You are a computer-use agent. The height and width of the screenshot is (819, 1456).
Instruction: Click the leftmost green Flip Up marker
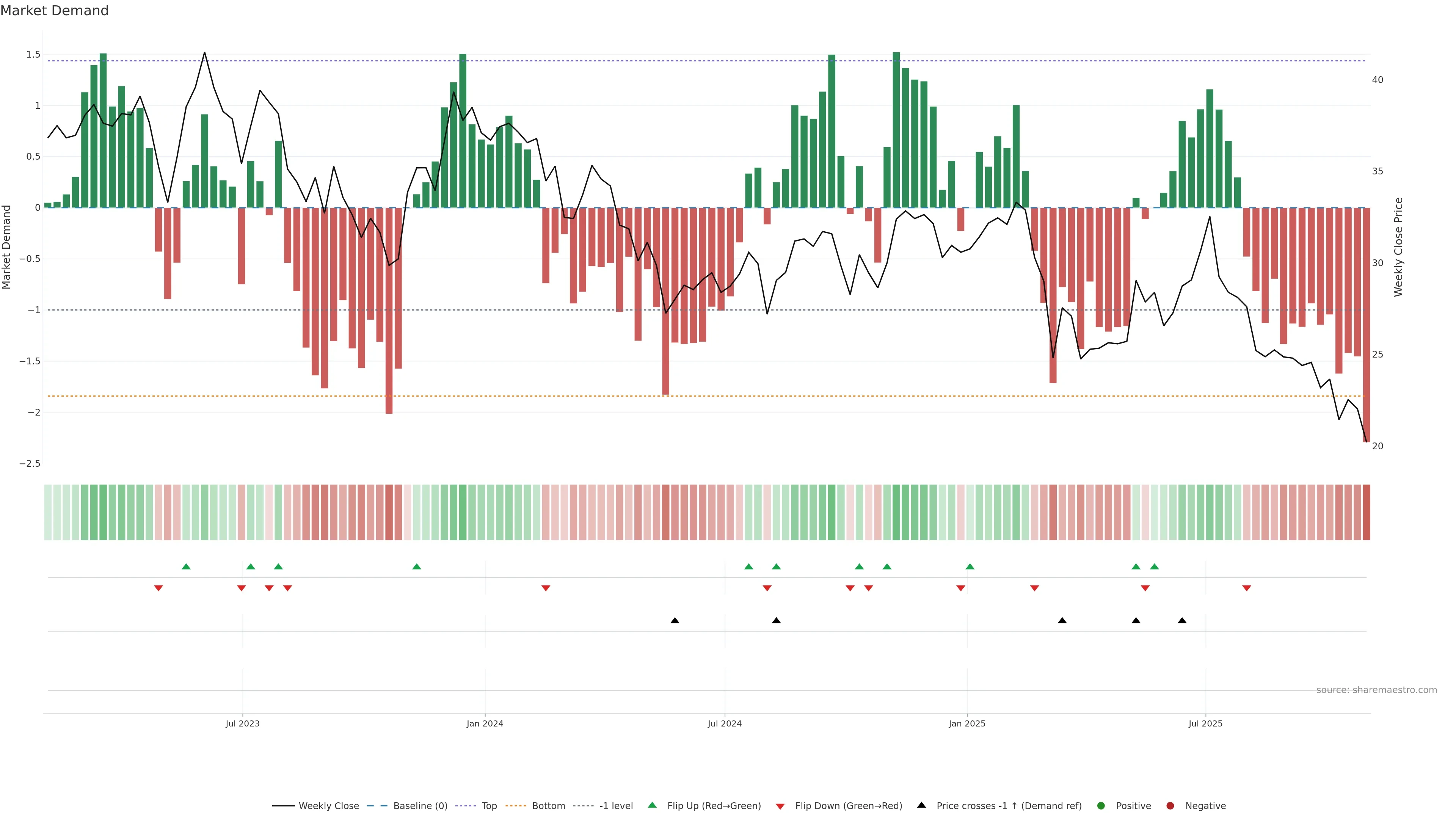coord(186,566)
